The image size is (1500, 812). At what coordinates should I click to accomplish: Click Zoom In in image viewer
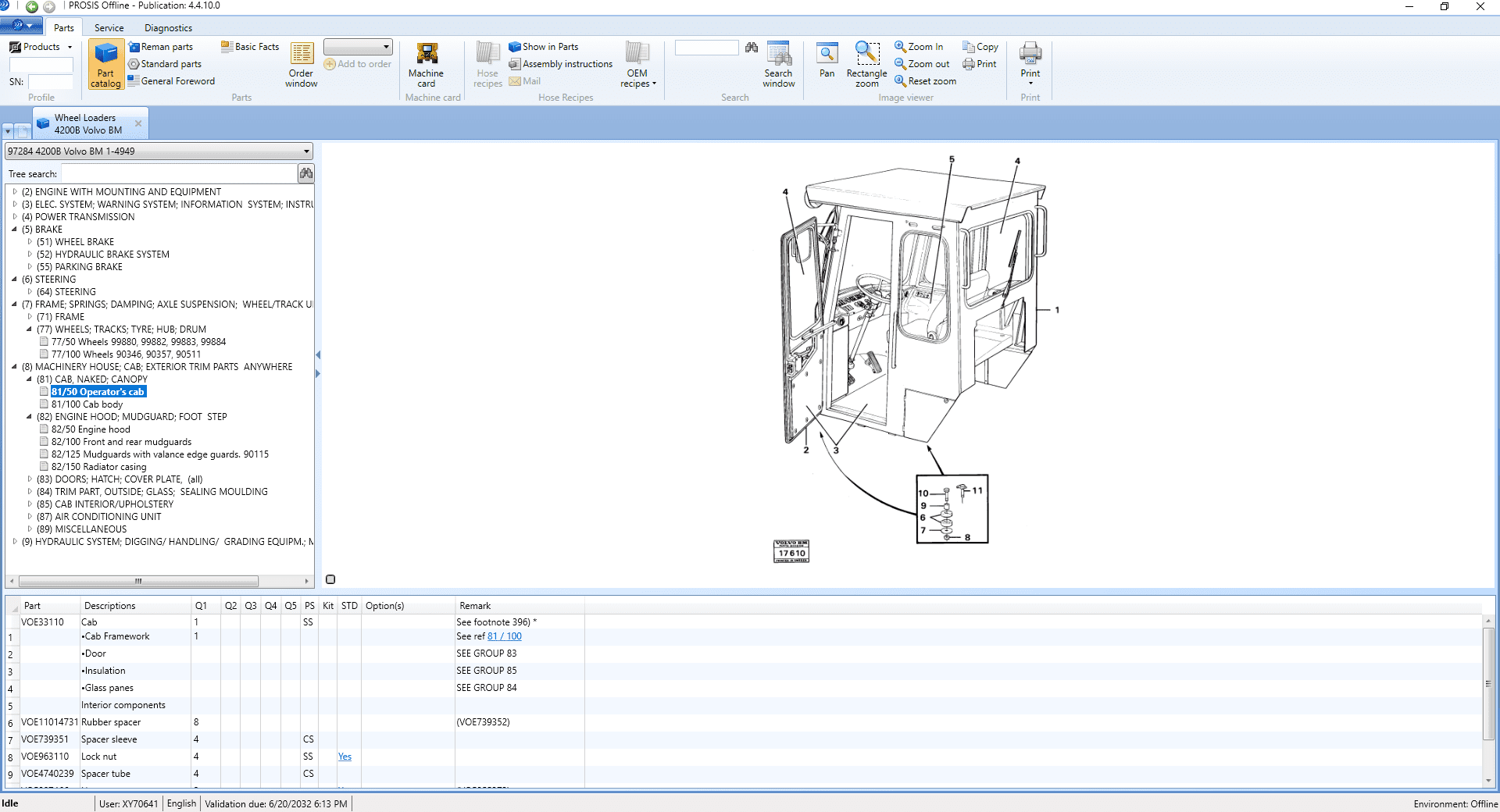(919, 47)
